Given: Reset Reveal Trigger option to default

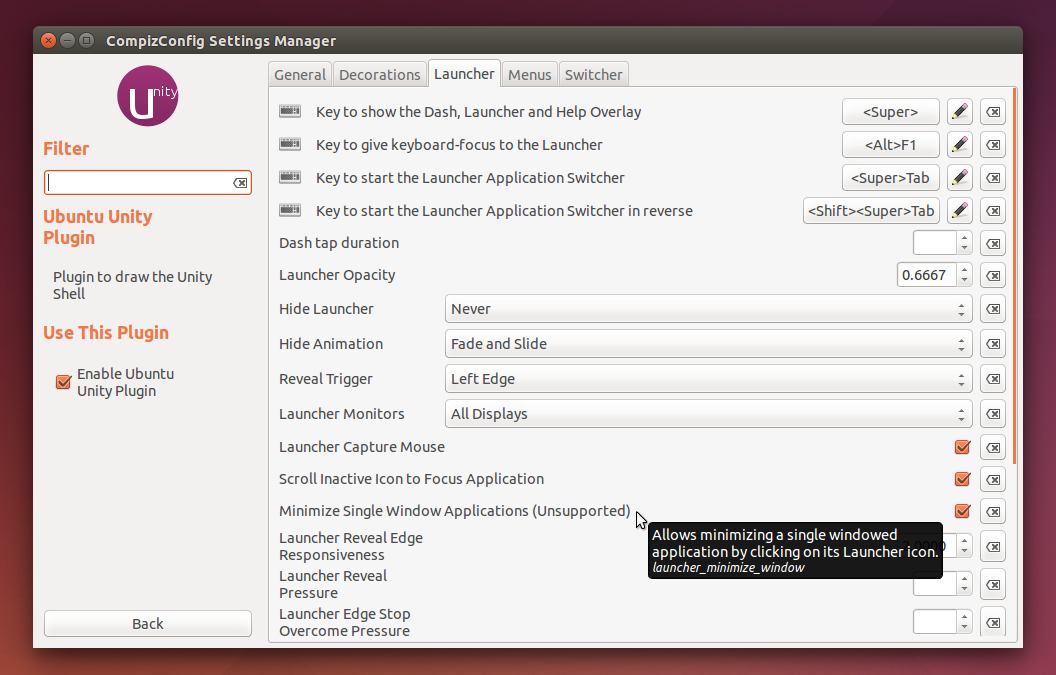Looking at the screenshot, I should (x=993, y=379).
